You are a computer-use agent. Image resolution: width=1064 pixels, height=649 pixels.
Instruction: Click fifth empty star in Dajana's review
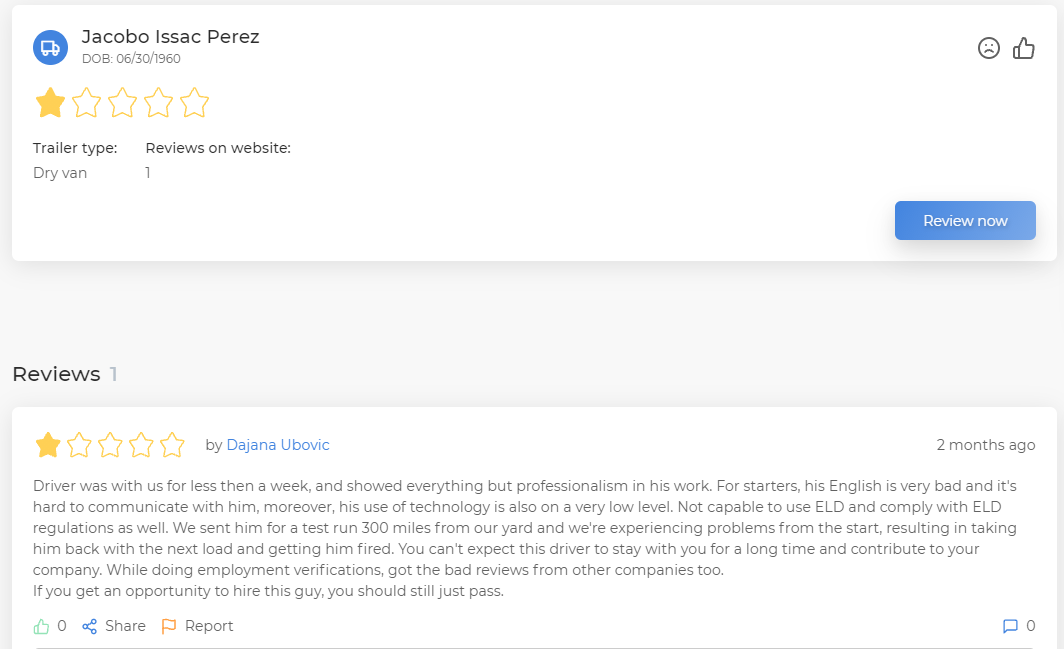click(172, 445)
